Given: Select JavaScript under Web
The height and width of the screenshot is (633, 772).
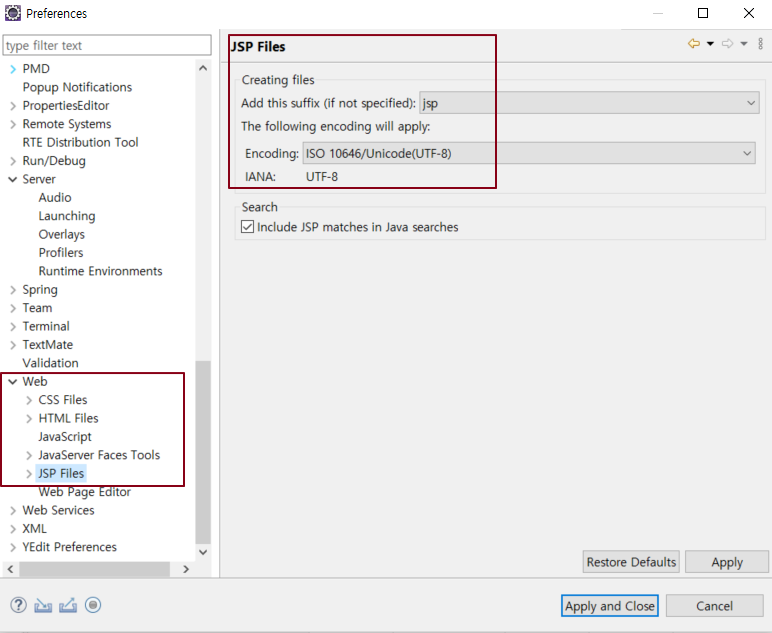Looking at the screenshot, I should pos(65,437).
